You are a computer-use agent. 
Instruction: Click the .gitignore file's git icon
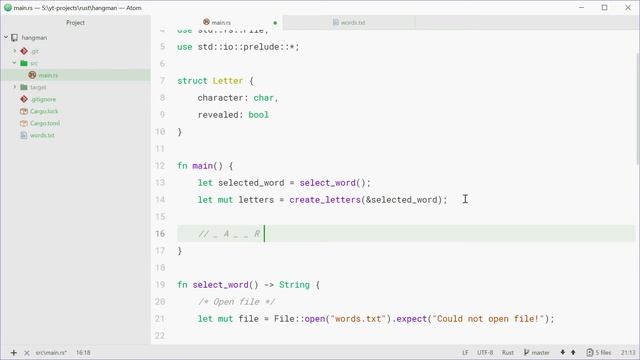[24, 99]
